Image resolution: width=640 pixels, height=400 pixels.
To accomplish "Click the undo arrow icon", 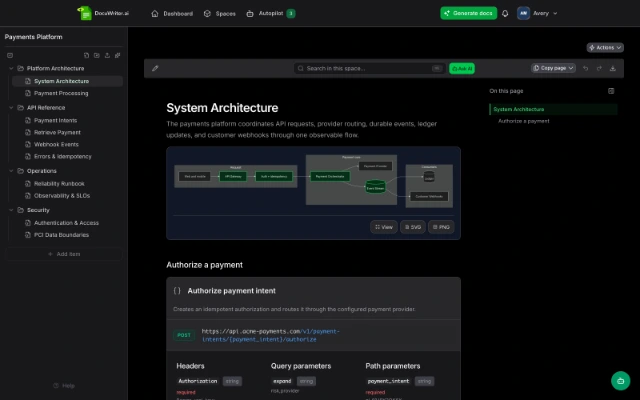I will tap(585, 68).
